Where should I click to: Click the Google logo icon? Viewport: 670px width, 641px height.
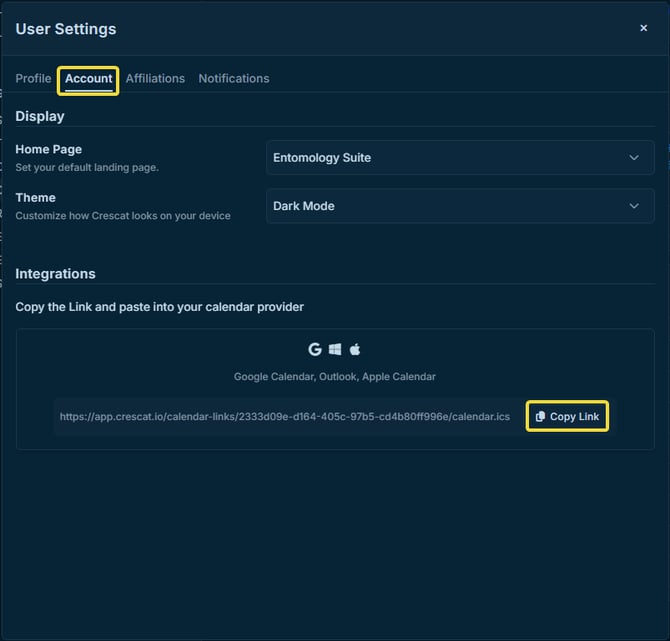315,349
